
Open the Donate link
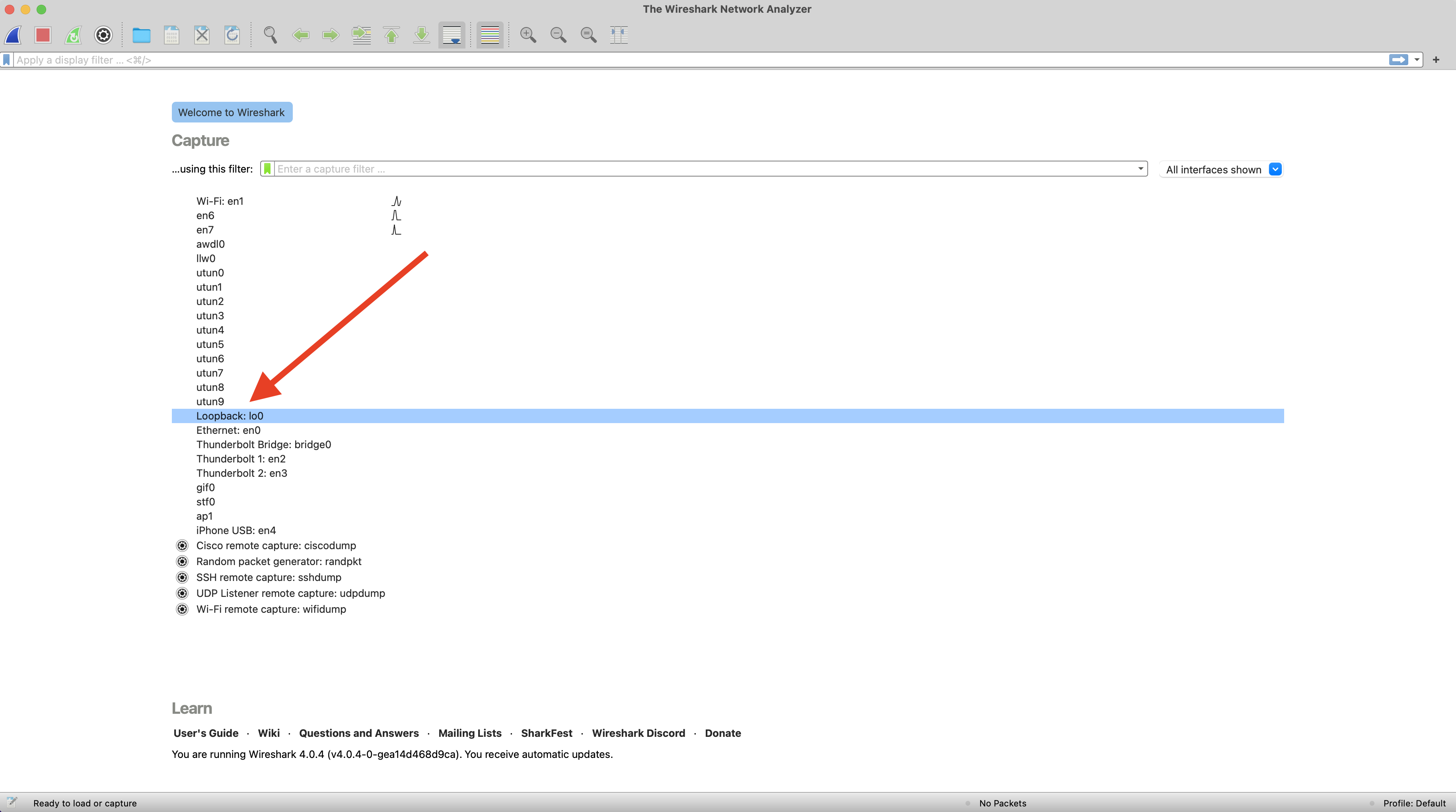pos(723,733)
